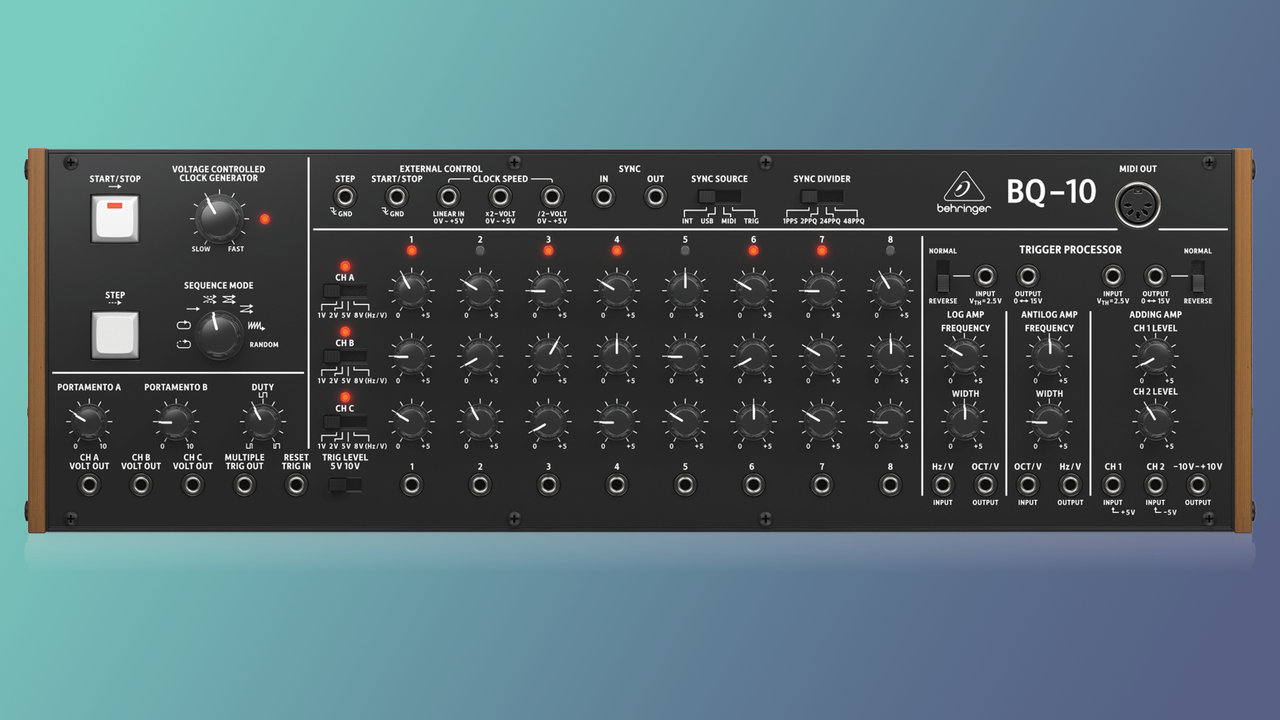Select the CH C VOLT OUT jack
Viewport: 1280px width, 720px height.
(x=193, y=485)
